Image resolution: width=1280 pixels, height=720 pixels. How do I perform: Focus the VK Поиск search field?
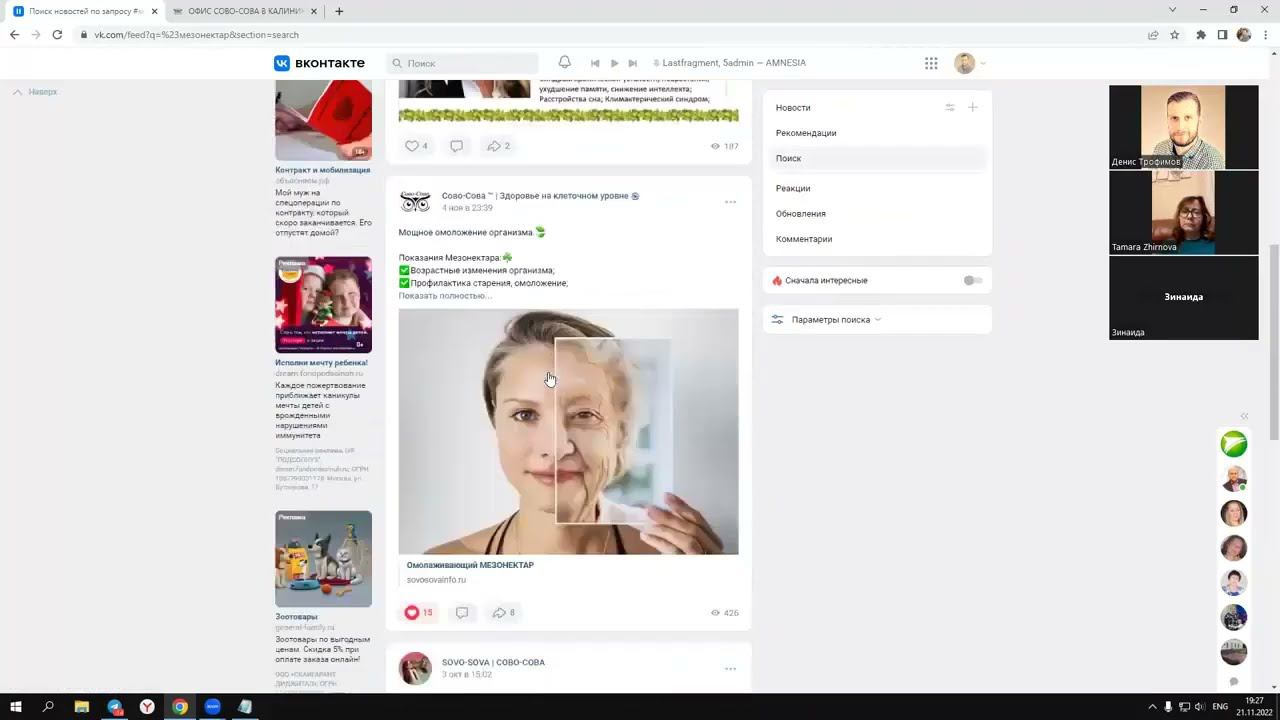(462, 63)
